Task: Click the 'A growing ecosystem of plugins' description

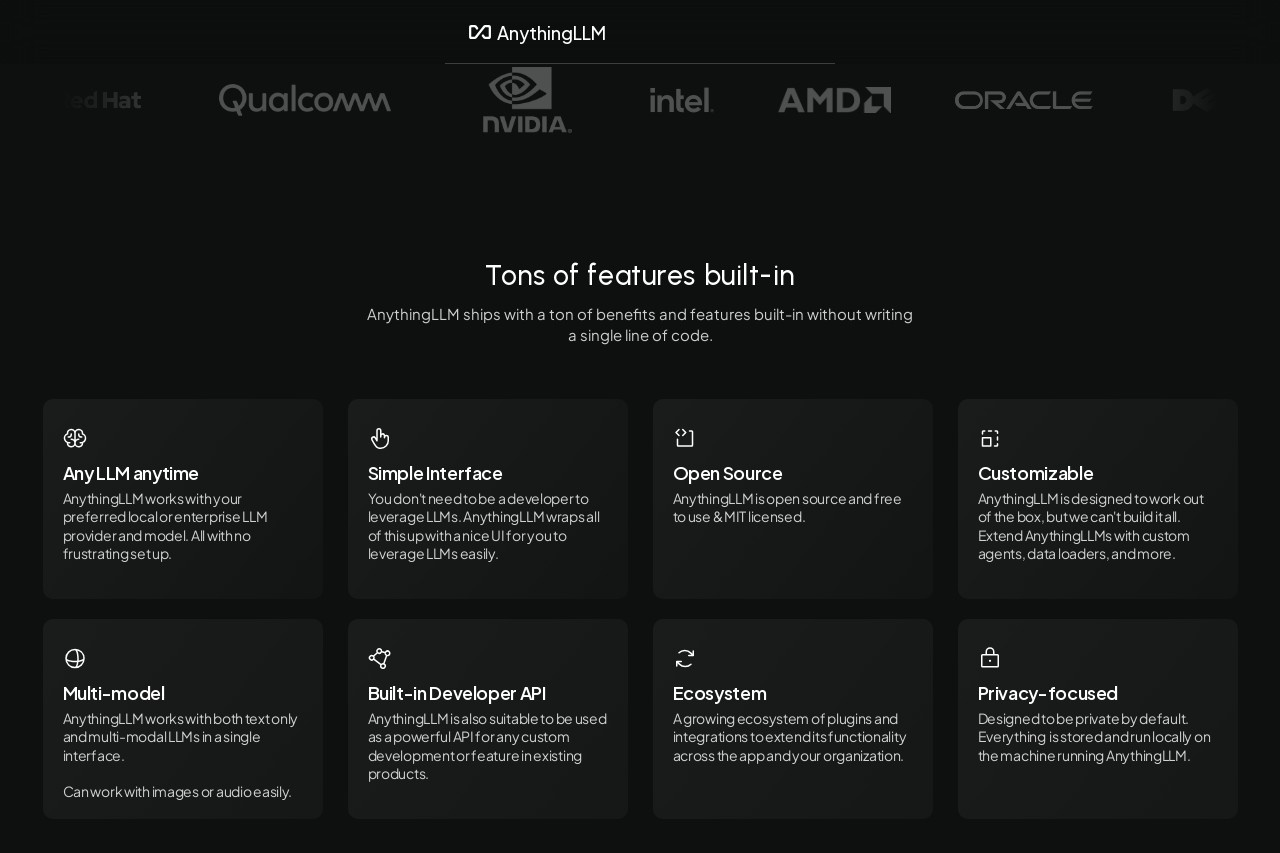Action: pos(790,737)
